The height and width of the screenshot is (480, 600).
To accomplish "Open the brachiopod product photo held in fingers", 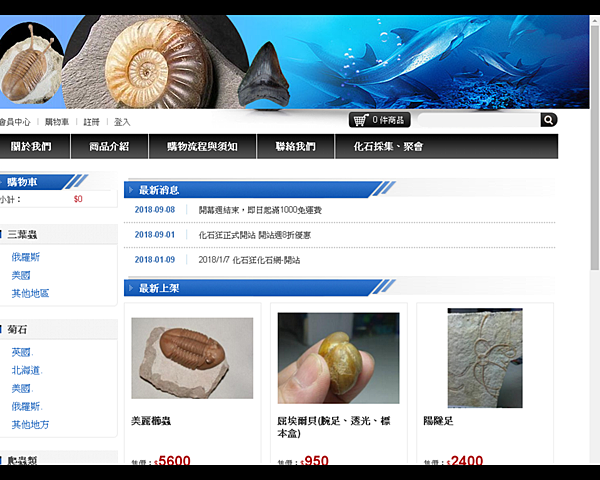I will click(x=339, y=358).
